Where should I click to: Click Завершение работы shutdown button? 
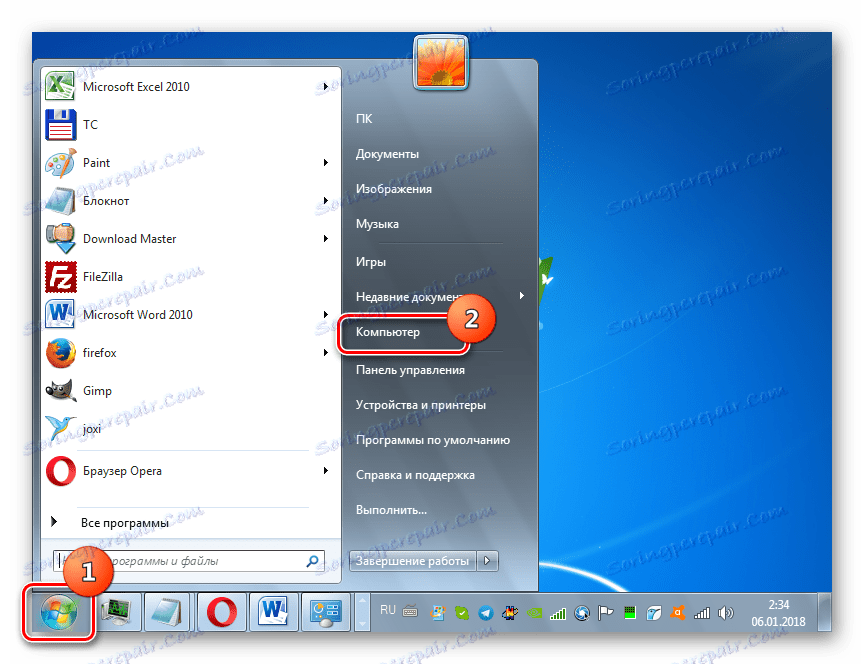(x=413, y=561)
